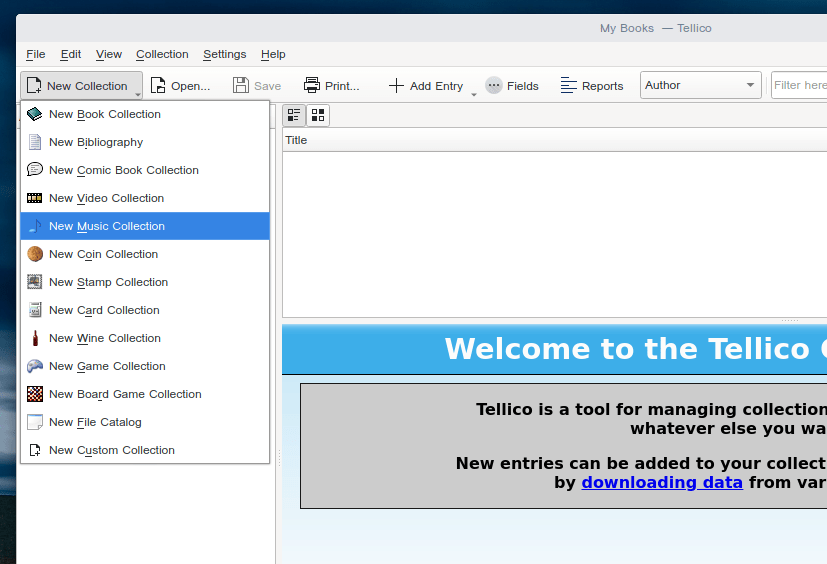
Task: Open the Author group-by combo box
Action: [x=700, y=85]
